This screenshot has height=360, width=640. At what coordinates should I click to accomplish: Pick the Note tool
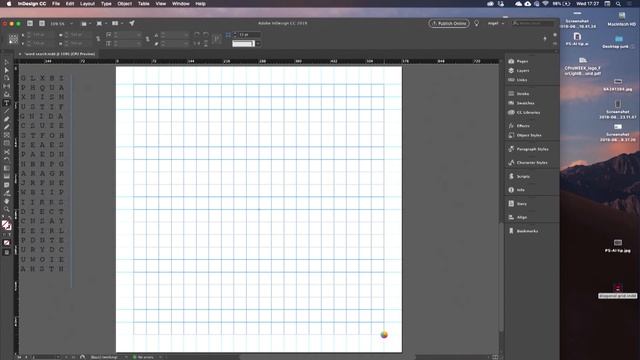click(6, 184)
